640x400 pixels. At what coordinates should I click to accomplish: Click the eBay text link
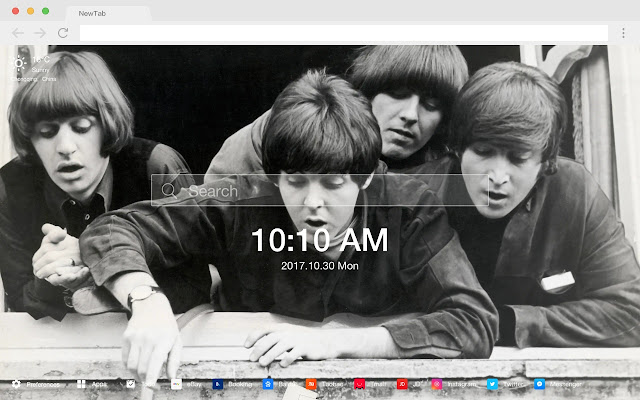194,384
